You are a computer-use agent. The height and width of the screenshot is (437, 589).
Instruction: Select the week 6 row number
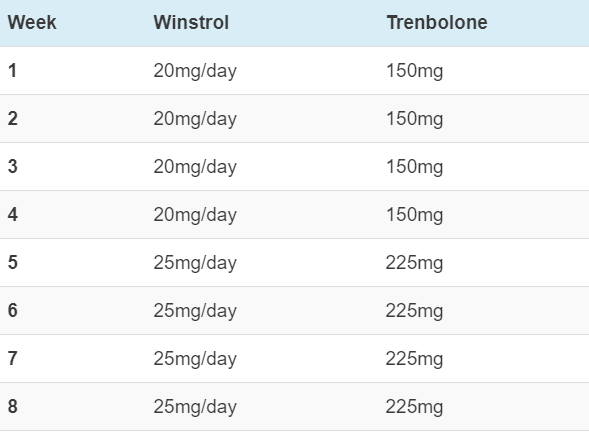12,310
